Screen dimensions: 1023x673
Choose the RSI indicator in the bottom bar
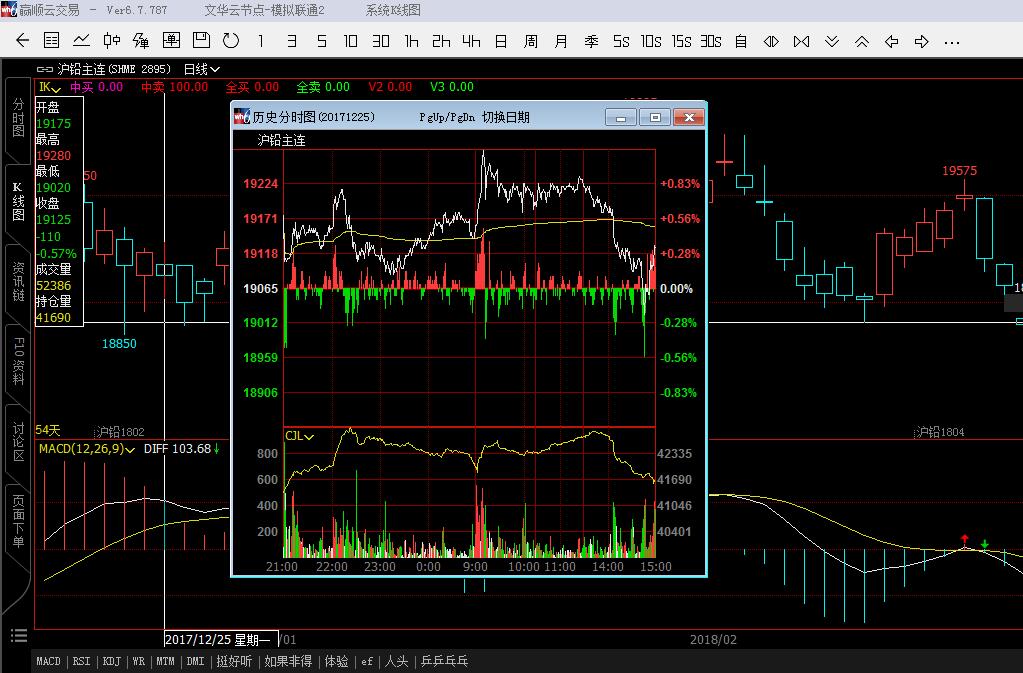point(81,661)
